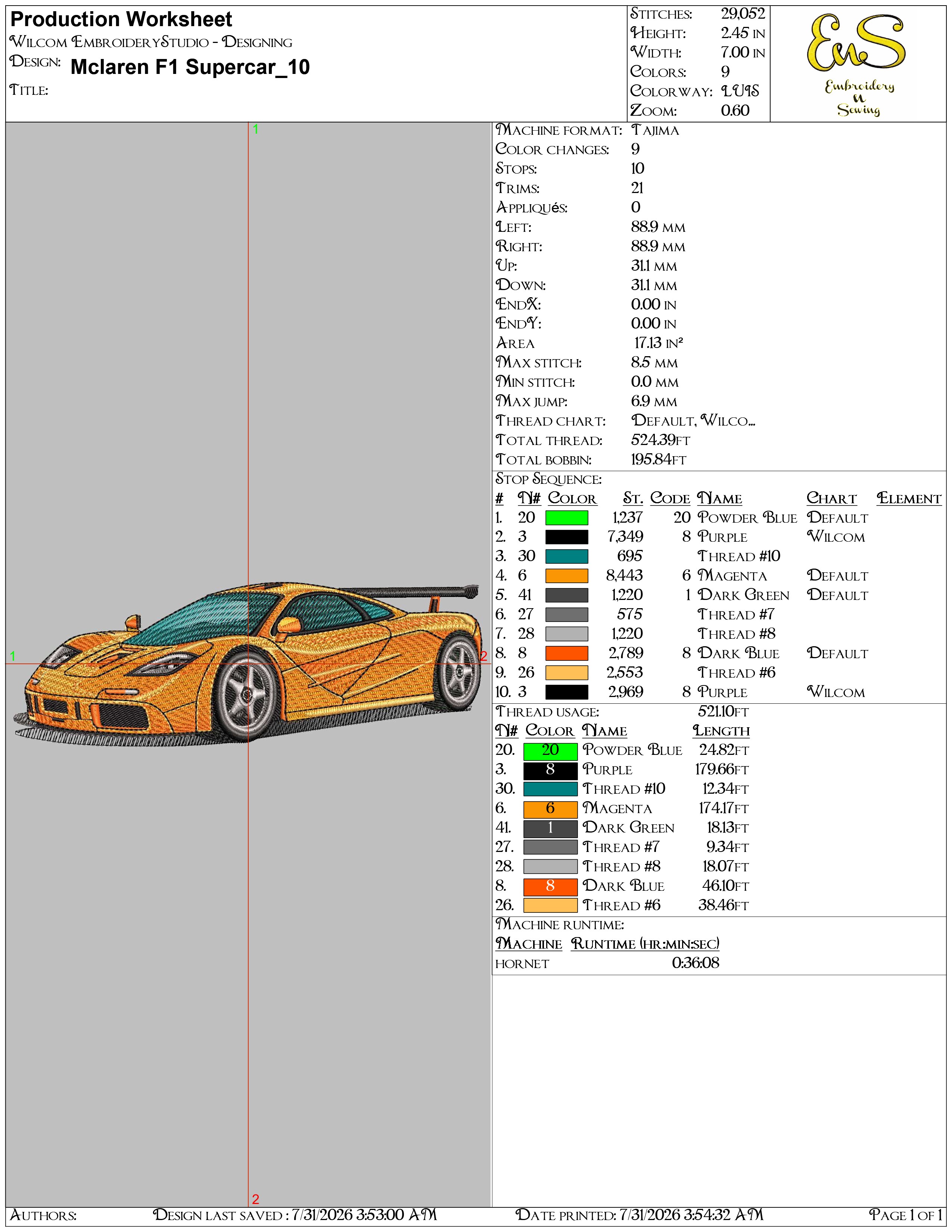952x1232 pixels.
Task: Select the Magenta thread length "174.17ft"
Action: point(724,808)
